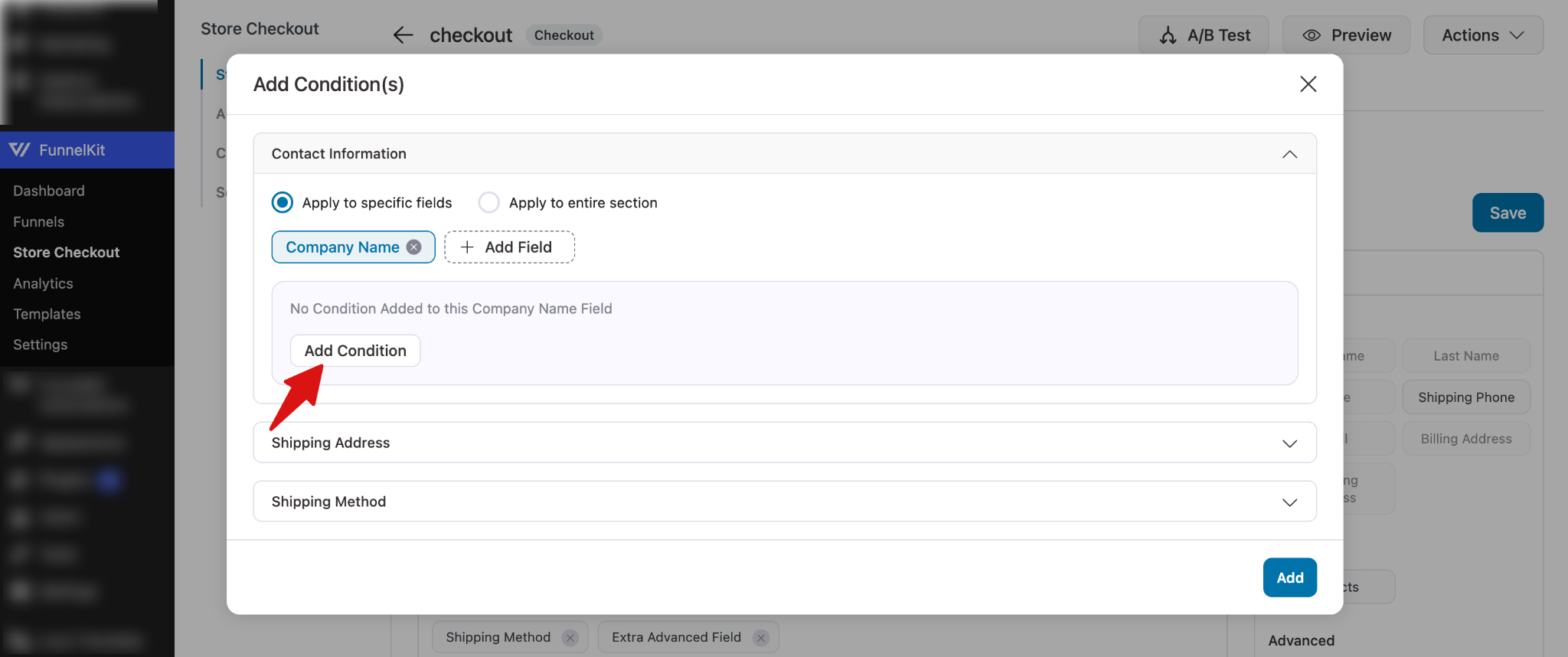Image resolution: width=1568 pixels, height=657 pixels.
Task: Click the Advanced heading in background
Action: point(1301,641)
